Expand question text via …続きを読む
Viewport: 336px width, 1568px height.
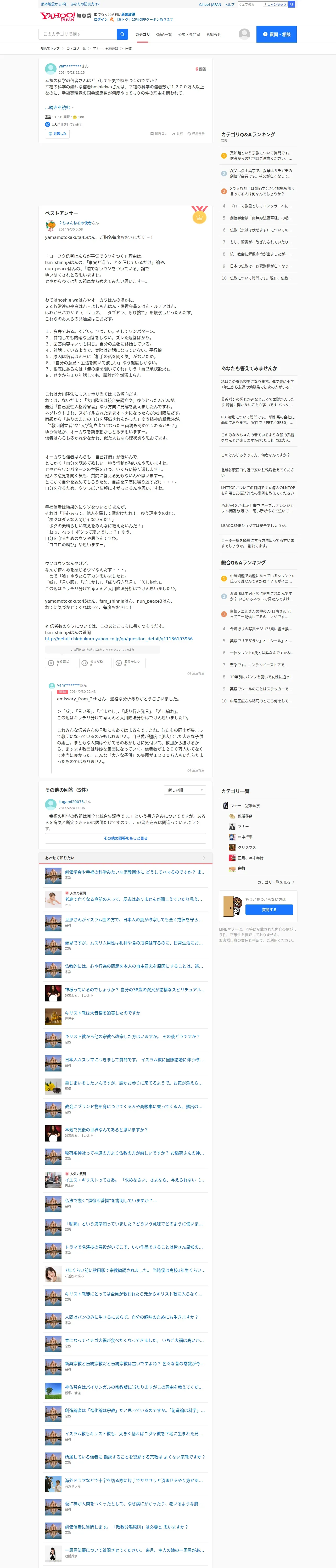point(59,107)
